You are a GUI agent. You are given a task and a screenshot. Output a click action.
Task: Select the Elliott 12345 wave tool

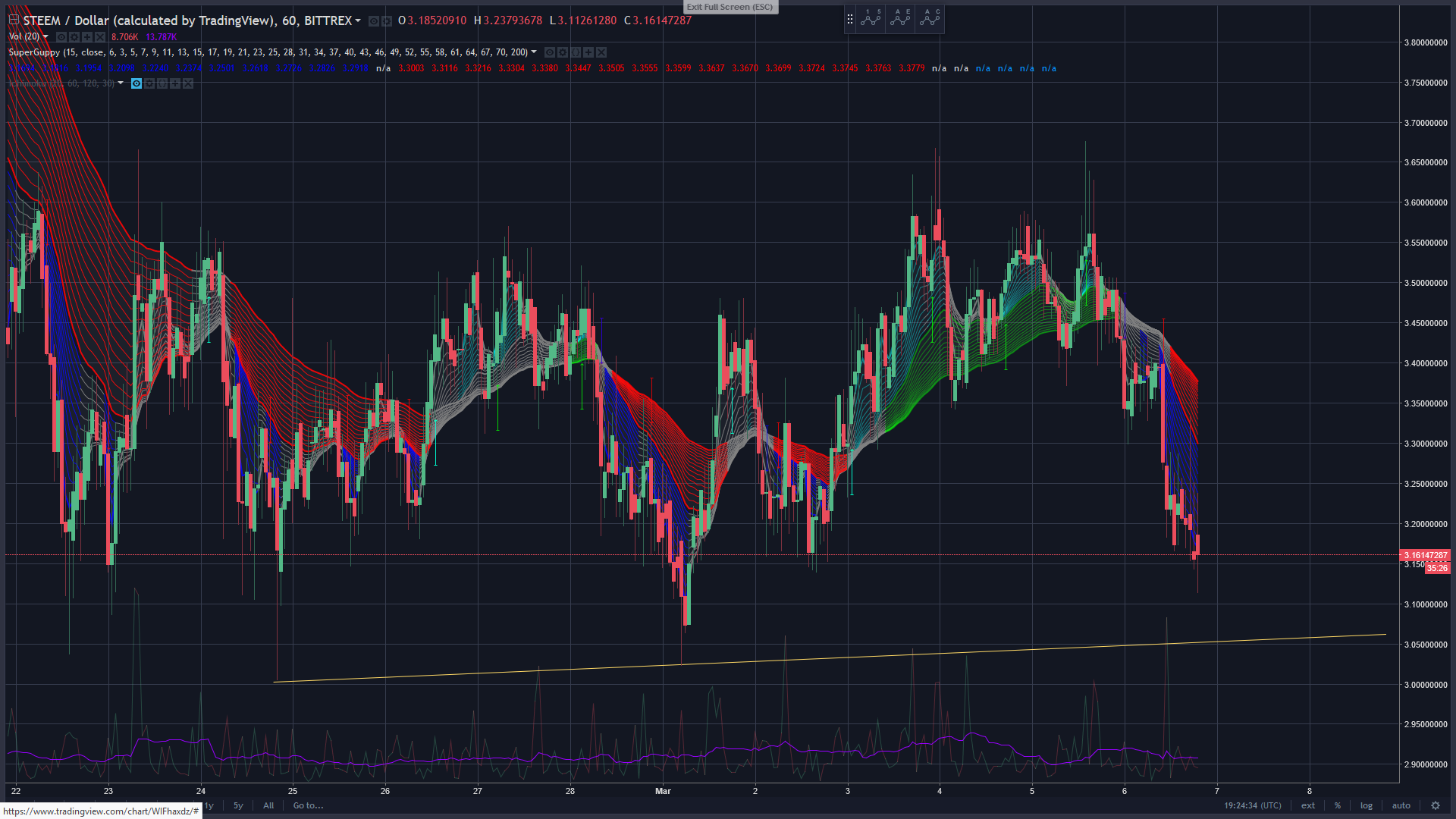pyautogui.click(x=871, y=18)
